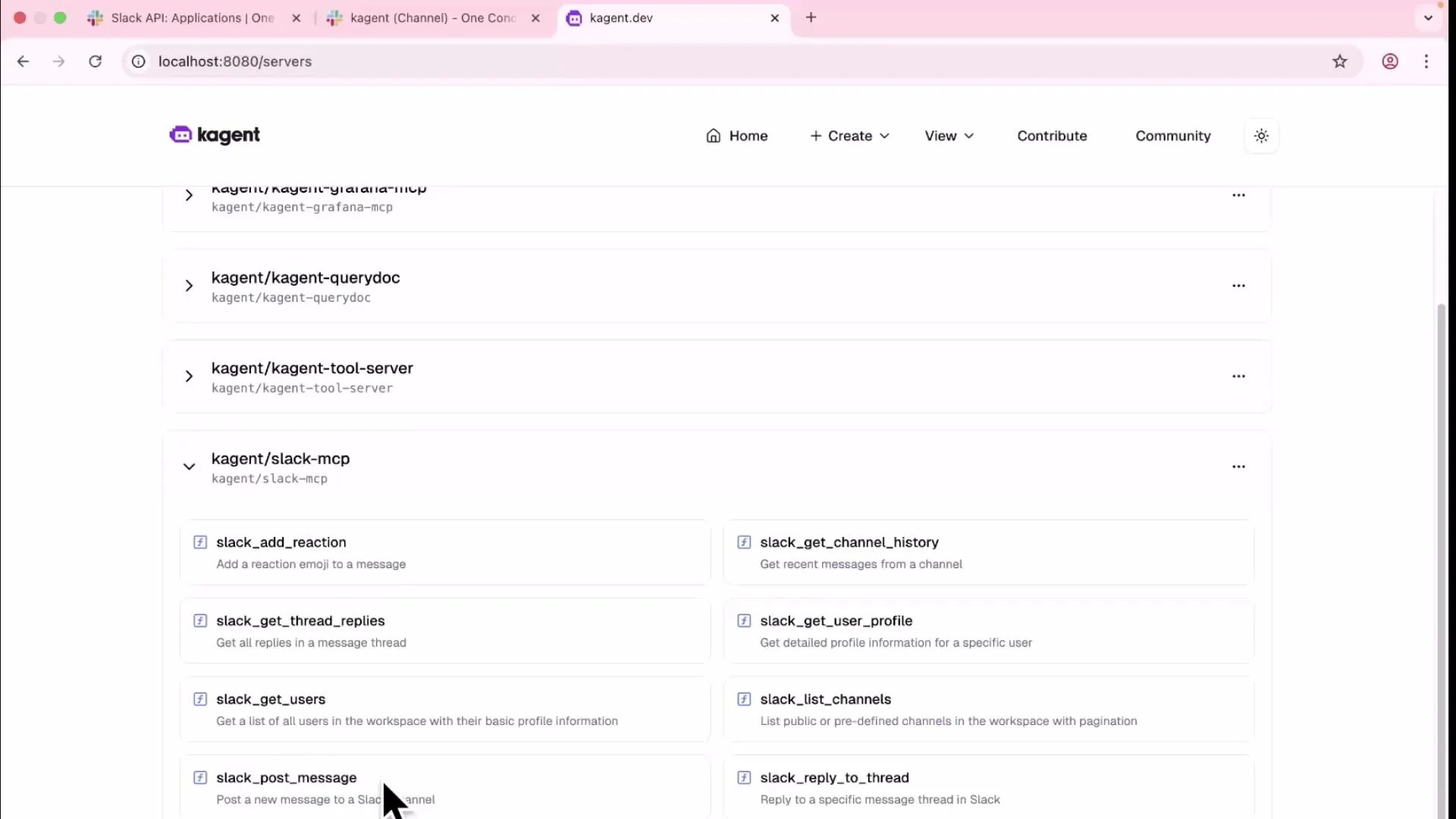The width and height of the screenshot is (1456, 819).
Task: Click the kagent/kagent-querydoc title
Action: (x=306, y=278)
